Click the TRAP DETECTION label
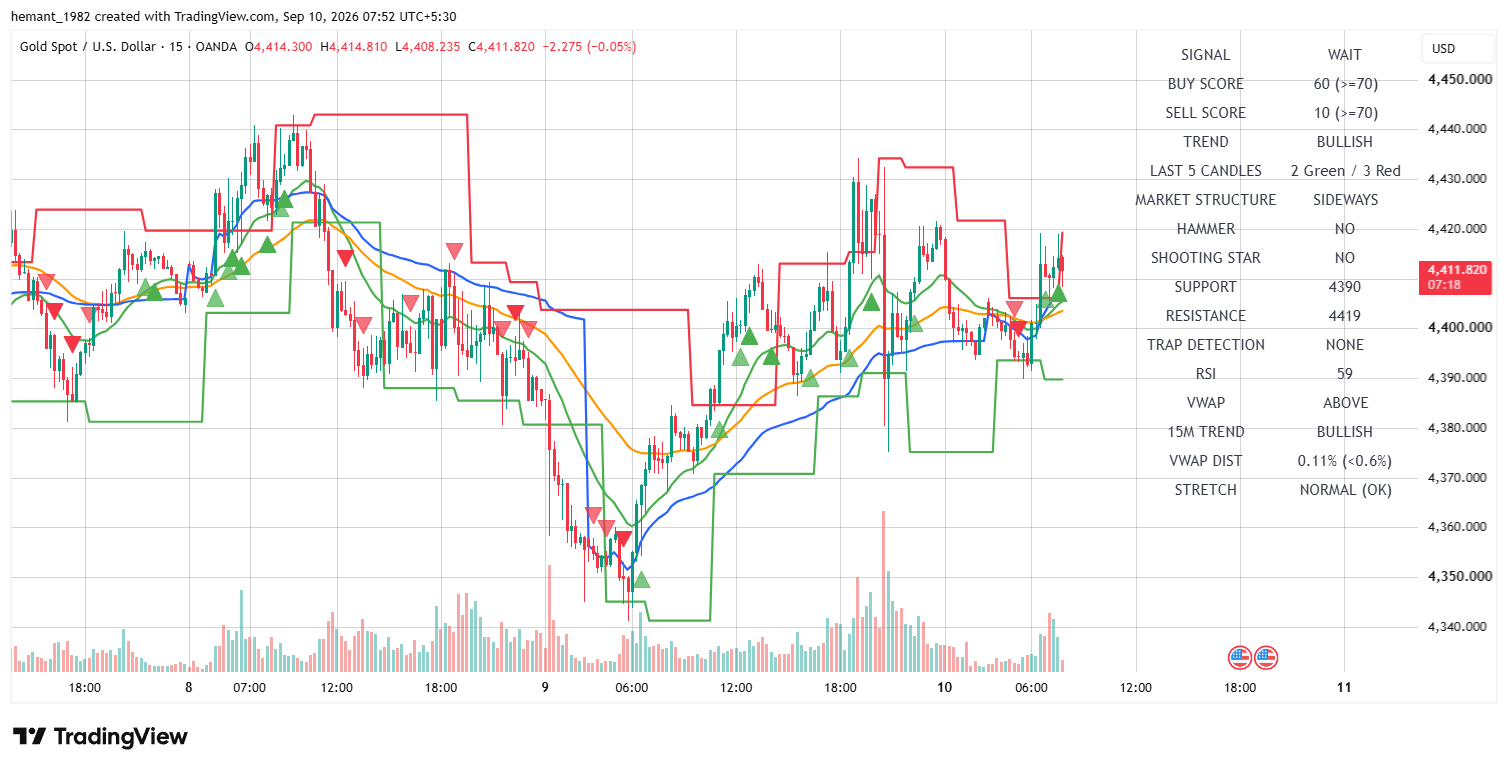The image size is (1508, 769). point(1205,345)
